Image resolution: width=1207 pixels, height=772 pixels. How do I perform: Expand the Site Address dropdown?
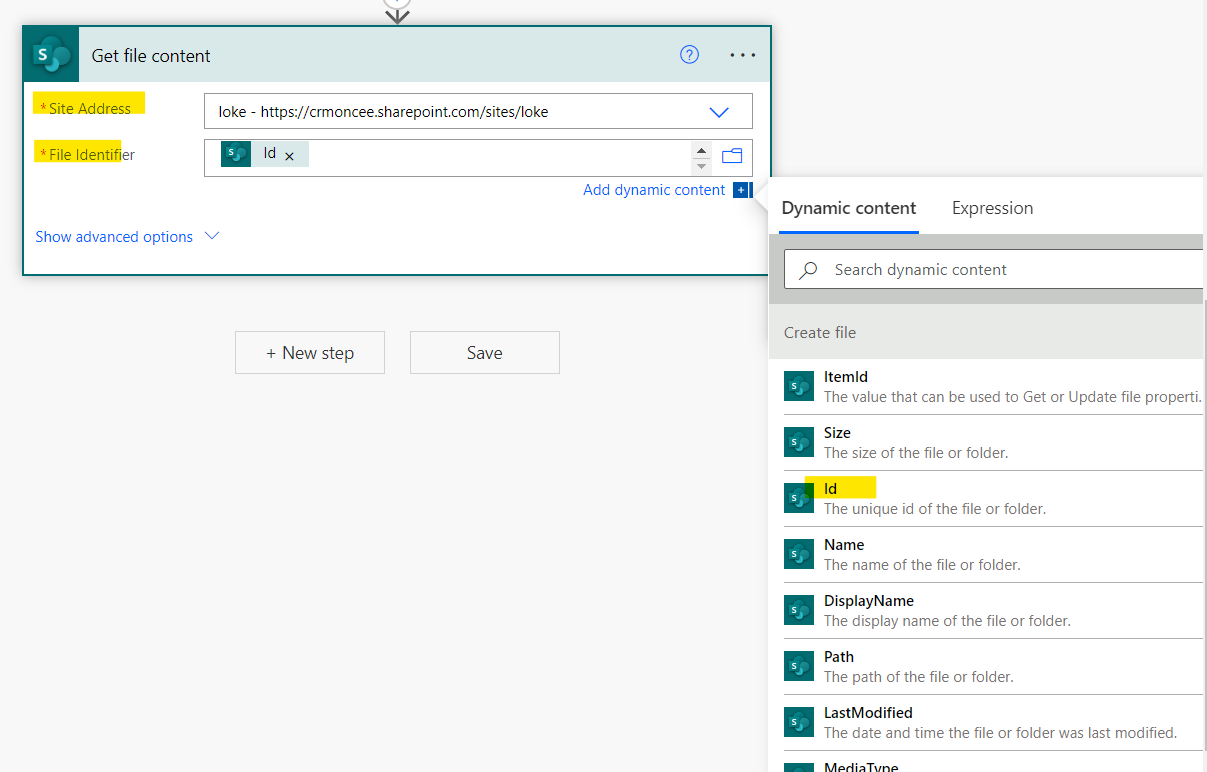pyautogui.click(x=719, y=112)
